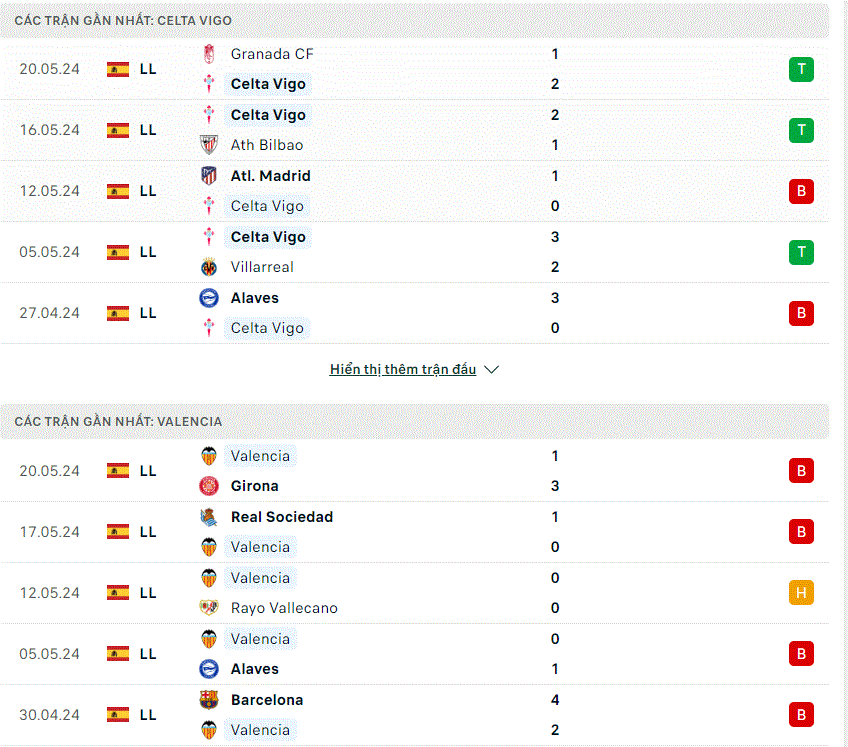Open 'Hiển thị thêm trận đấu' link
This screenshot has height=747, width=848.
point(403,369)
